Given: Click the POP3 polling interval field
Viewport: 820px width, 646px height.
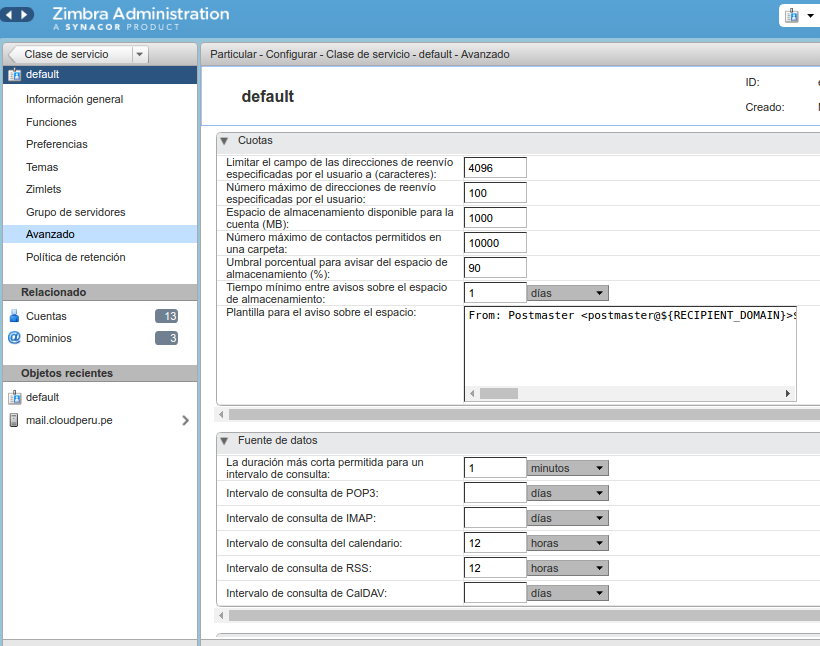Looking at the screenshot, I should pos(495,493).
